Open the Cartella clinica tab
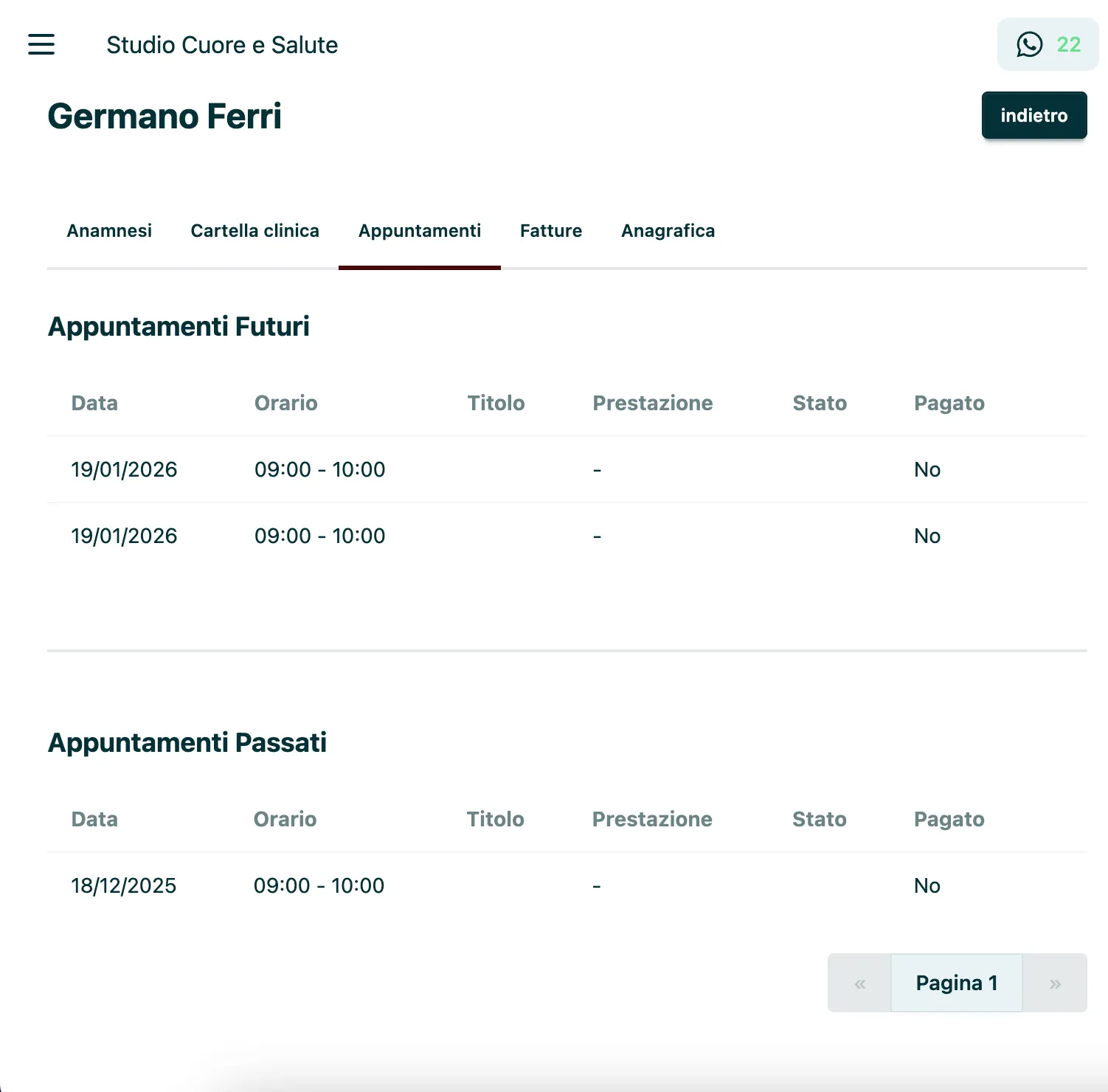 click(255, 231)
